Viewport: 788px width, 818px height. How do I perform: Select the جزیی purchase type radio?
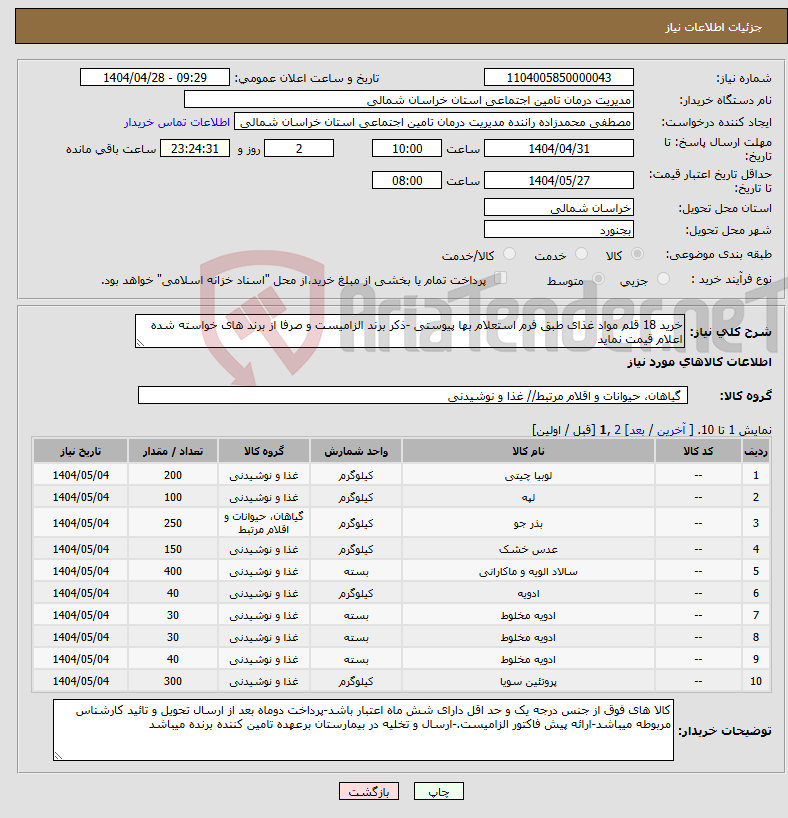pyautogui.click(x=663, y=279)
